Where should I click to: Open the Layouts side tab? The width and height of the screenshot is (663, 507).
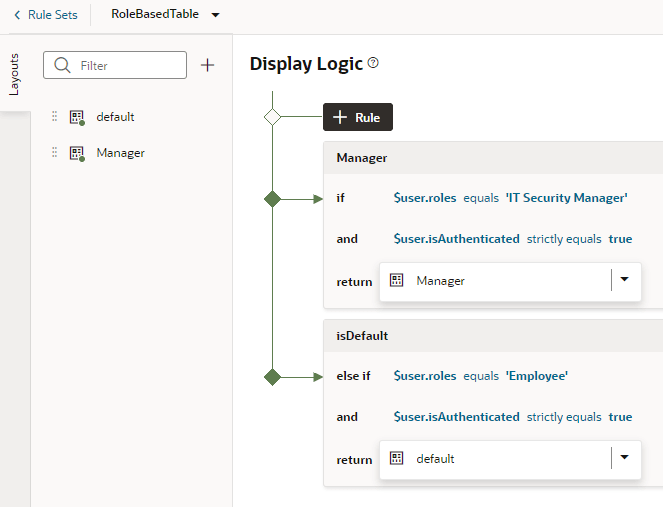14,75
